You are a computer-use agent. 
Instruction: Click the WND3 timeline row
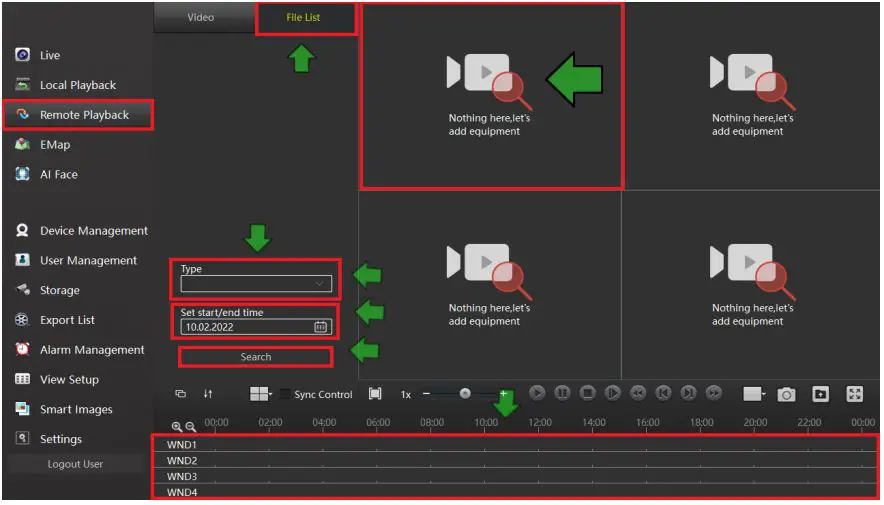(x=515, y=476)
